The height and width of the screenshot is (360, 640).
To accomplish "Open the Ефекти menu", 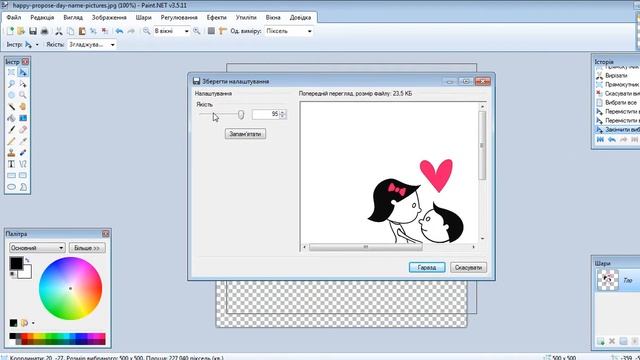I will coord(216,18).
